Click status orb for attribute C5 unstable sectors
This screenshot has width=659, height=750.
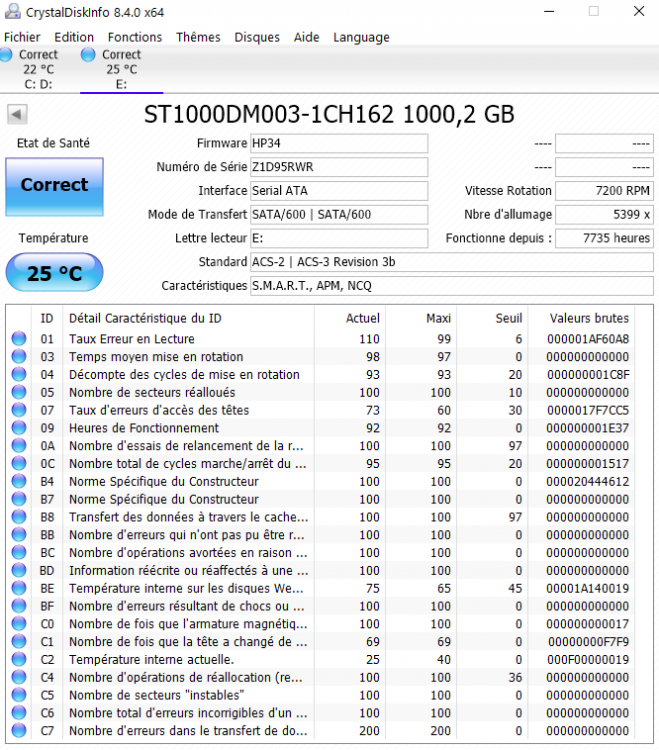coord(19,695)
